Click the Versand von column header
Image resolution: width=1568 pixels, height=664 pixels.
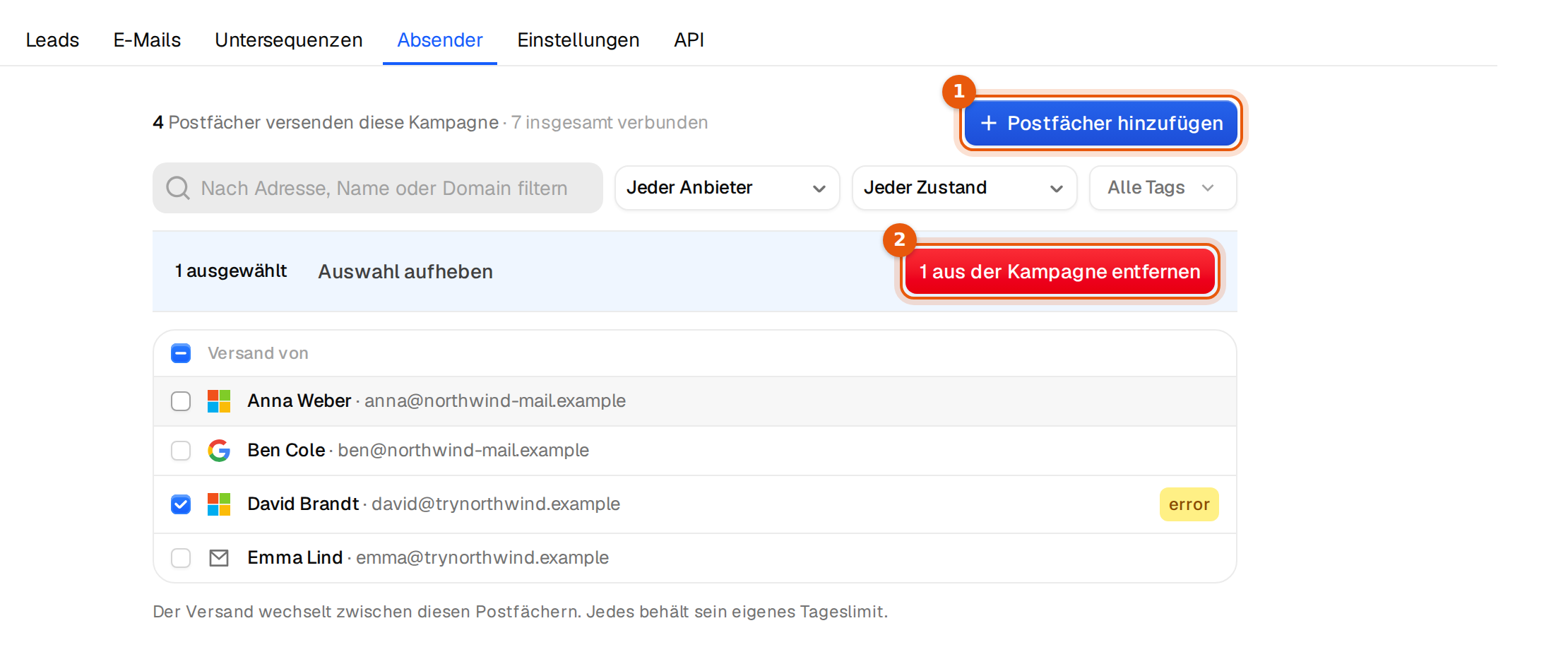click(x=258, y=353)
